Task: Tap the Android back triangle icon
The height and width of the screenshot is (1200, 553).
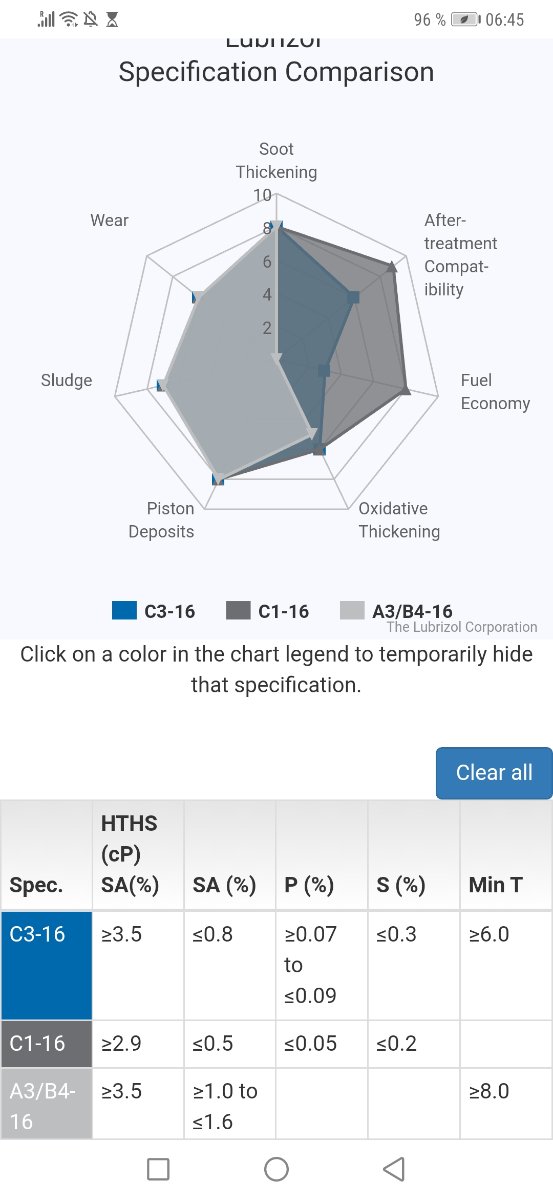Action: pos(394,1168)
